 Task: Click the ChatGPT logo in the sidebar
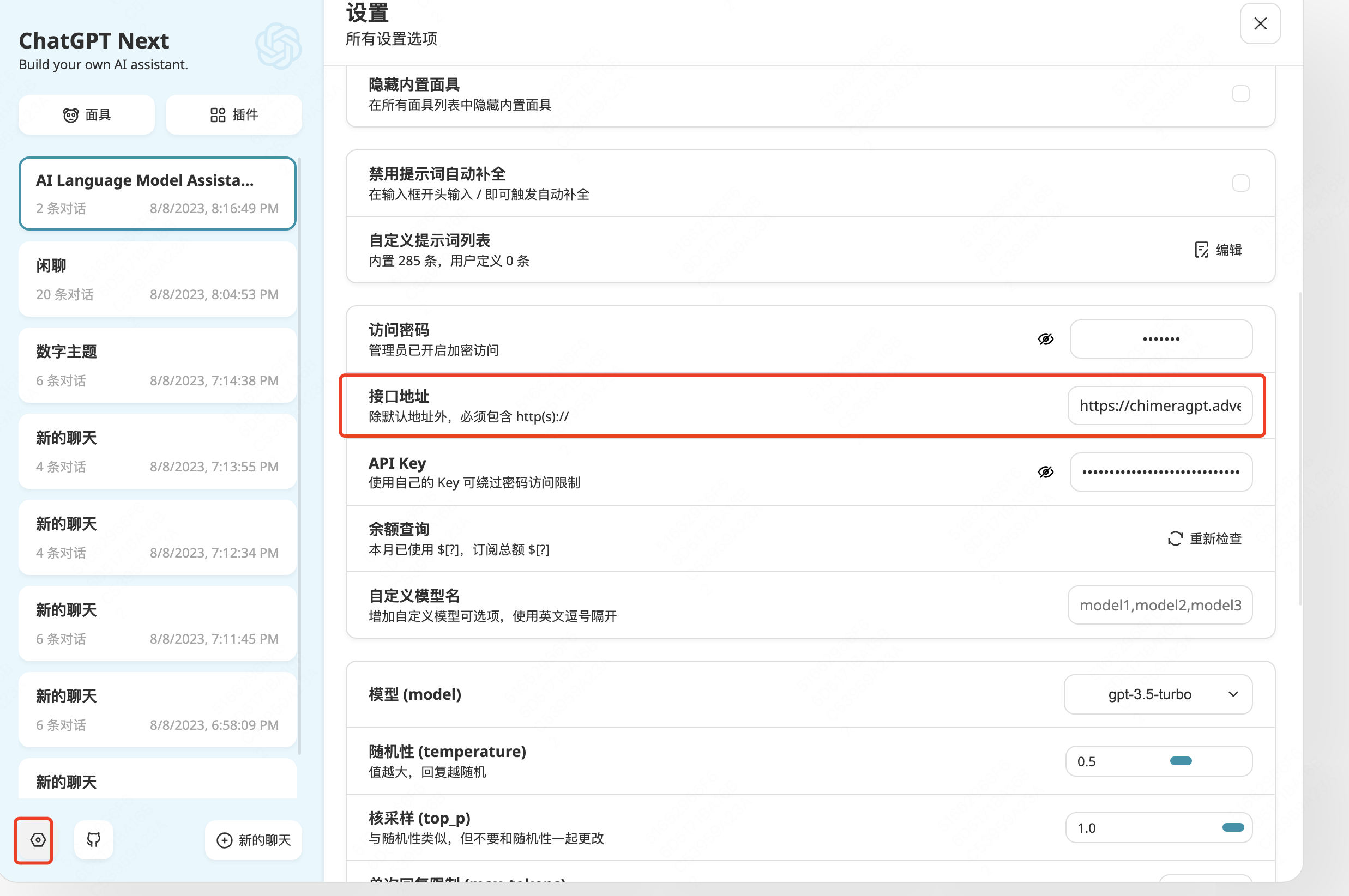279,46
